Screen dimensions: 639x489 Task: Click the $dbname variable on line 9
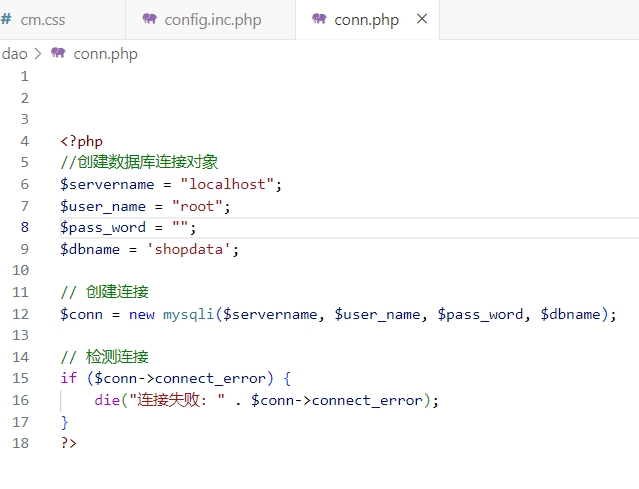pyautogui.click(x=90, y=249)
